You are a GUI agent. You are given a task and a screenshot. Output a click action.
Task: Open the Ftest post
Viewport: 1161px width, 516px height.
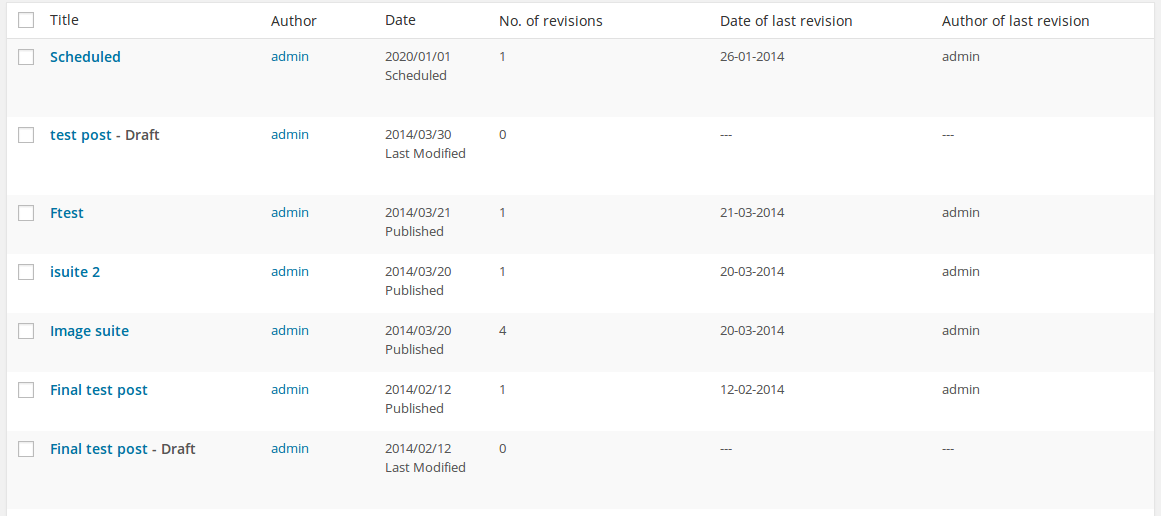coord(67,213)
